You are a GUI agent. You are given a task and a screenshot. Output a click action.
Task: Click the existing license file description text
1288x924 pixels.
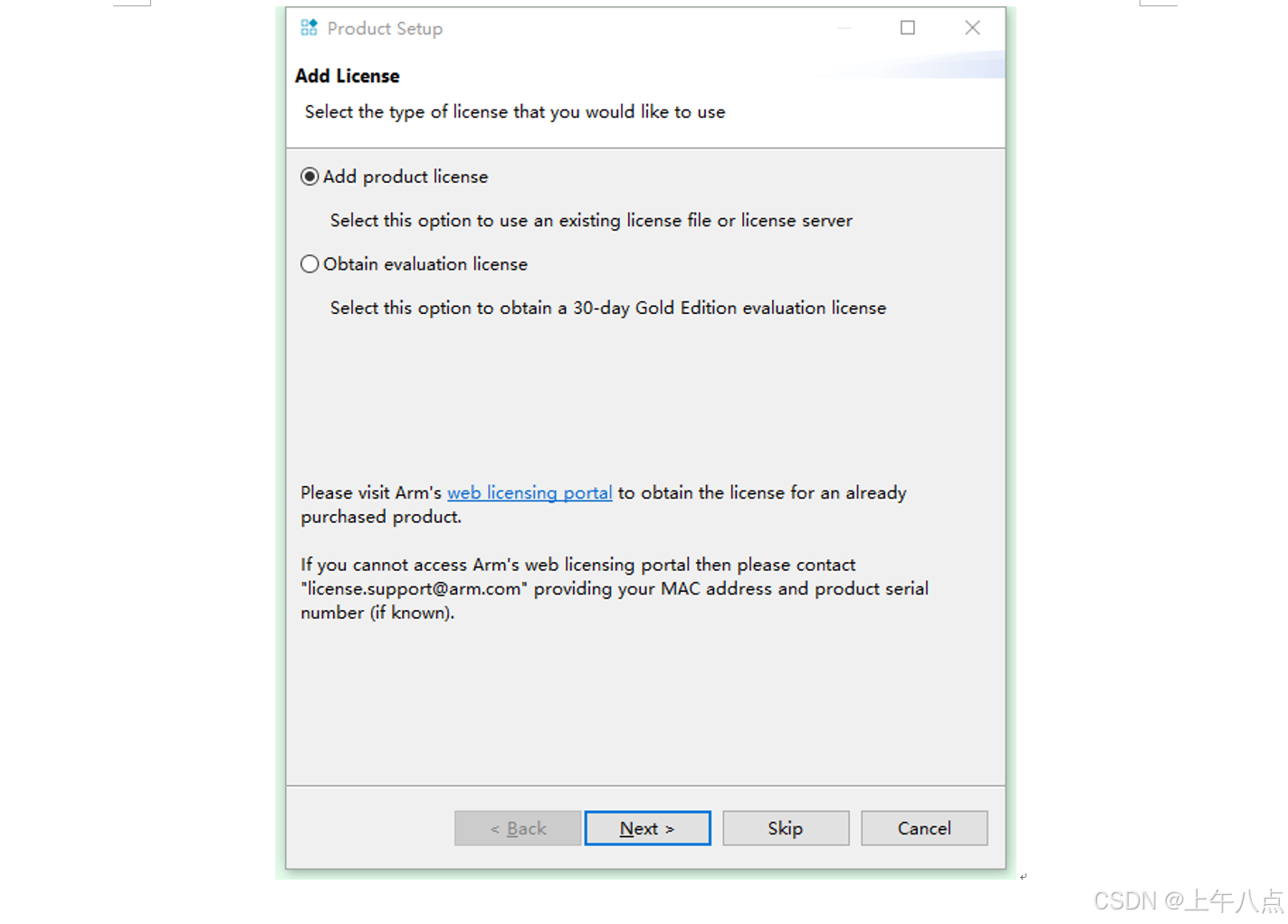(591, 221)
